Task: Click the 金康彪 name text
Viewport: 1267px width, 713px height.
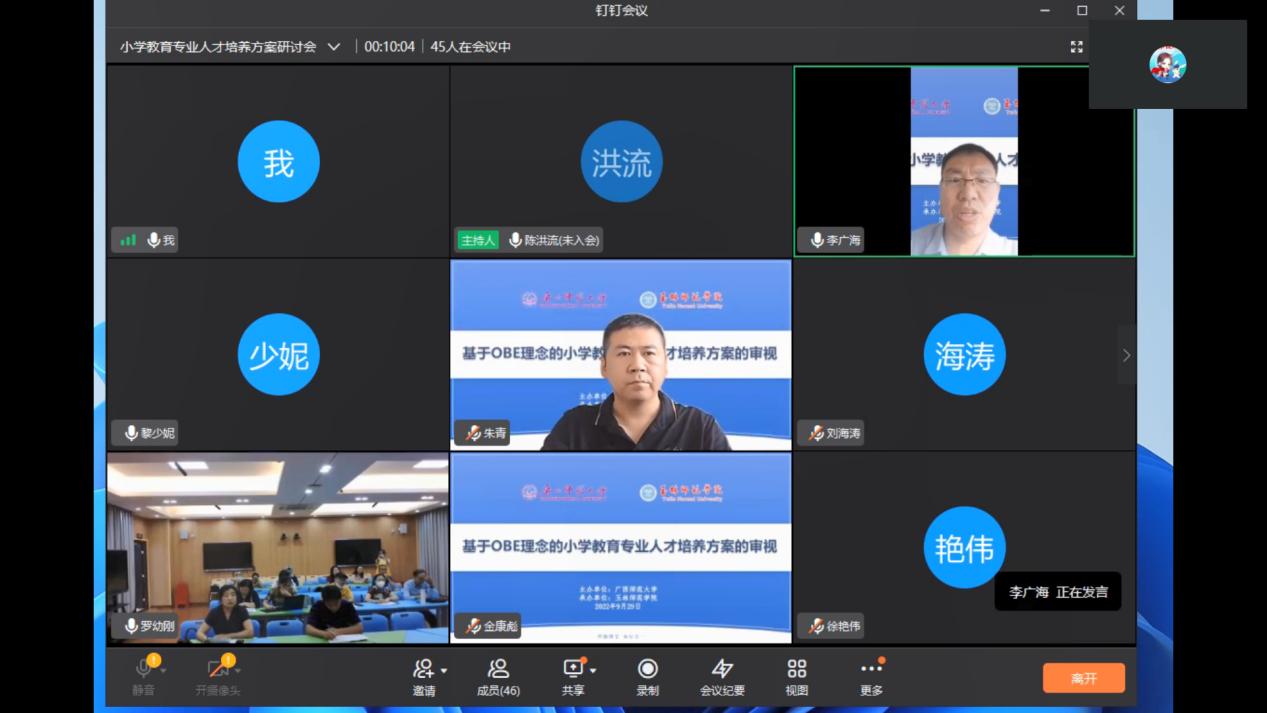Action: click(501, 626)
